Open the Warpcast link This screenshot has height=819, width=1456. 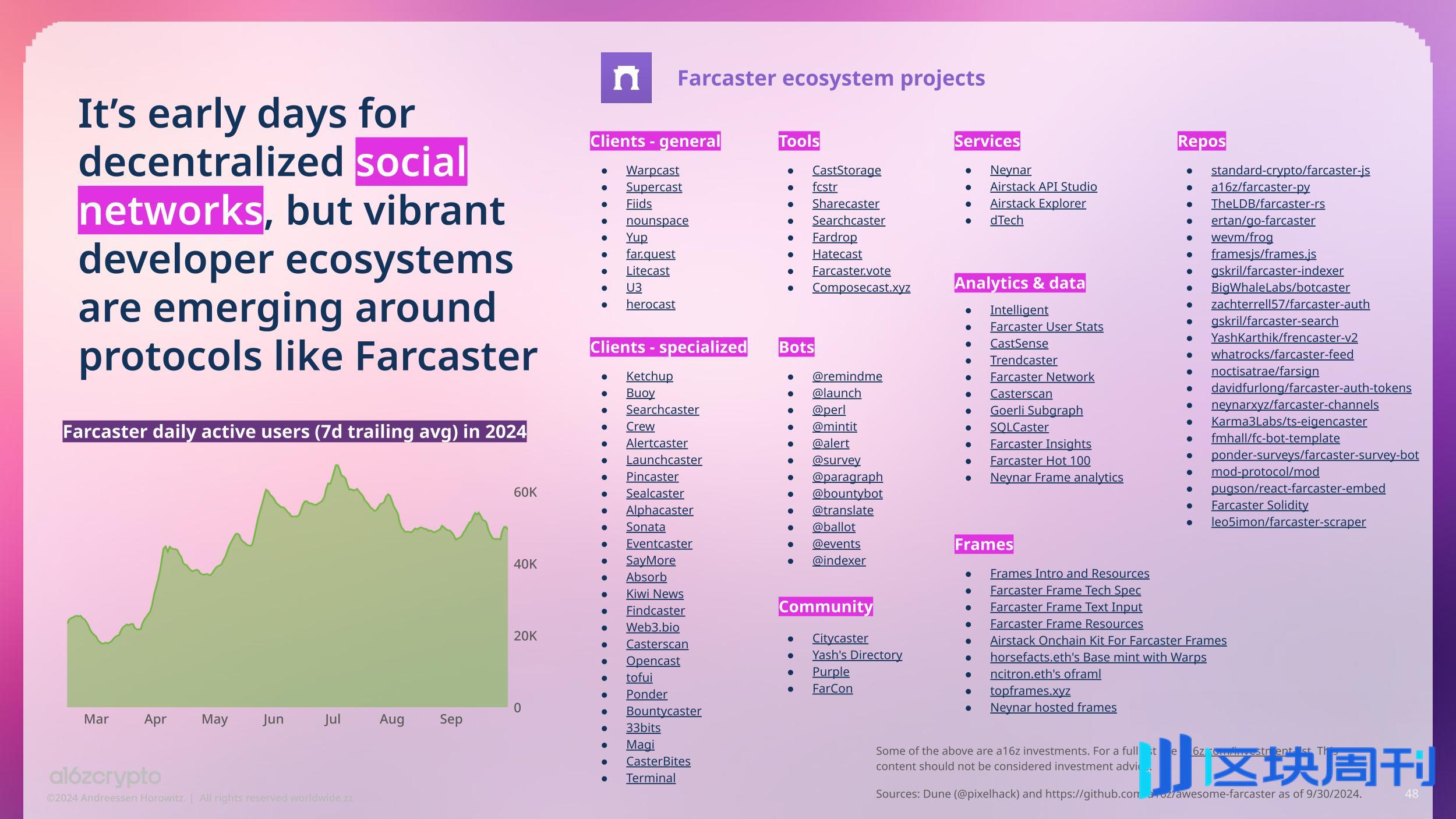652,170
